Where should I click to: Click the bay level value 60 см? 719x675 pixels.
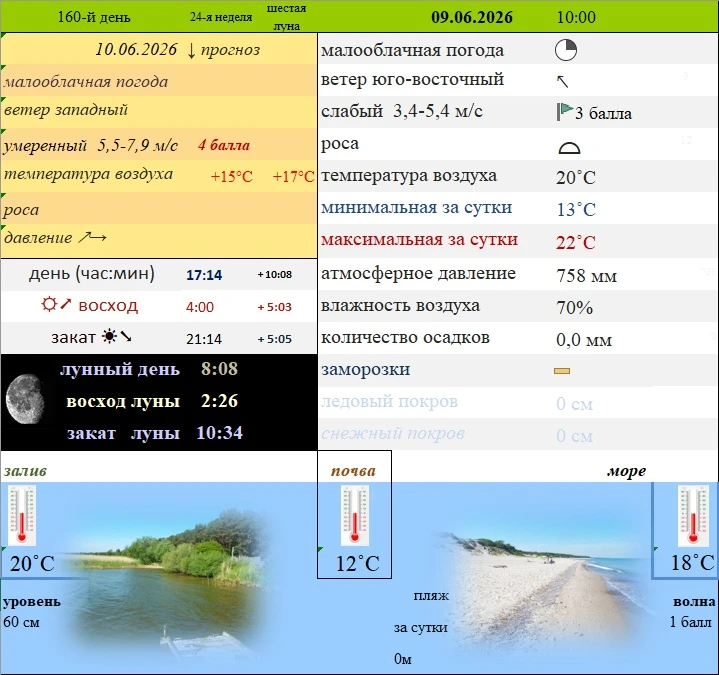point(21,622)
